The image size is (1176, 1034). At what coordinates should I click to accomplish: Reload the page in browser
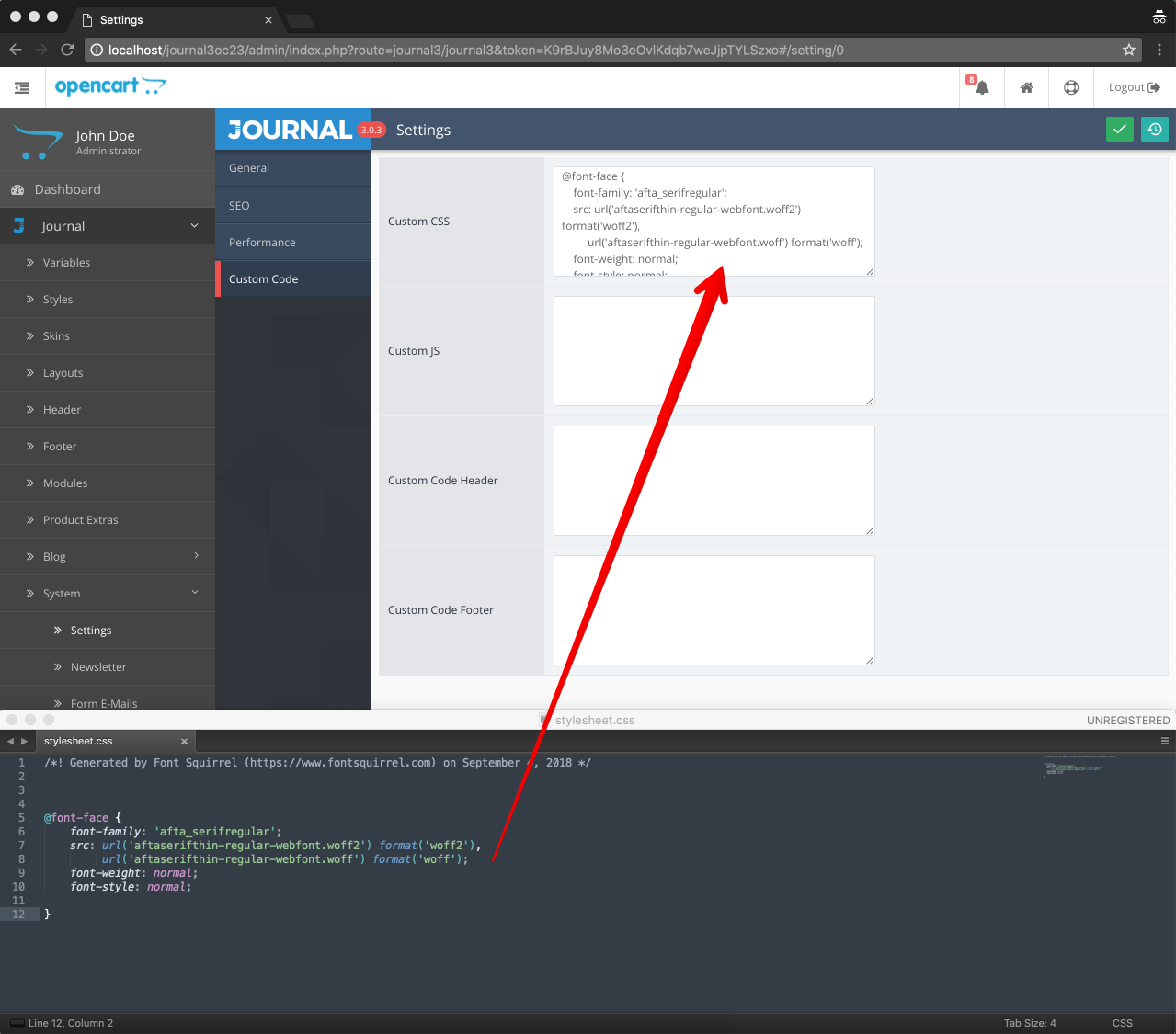(x=67, y=50)
